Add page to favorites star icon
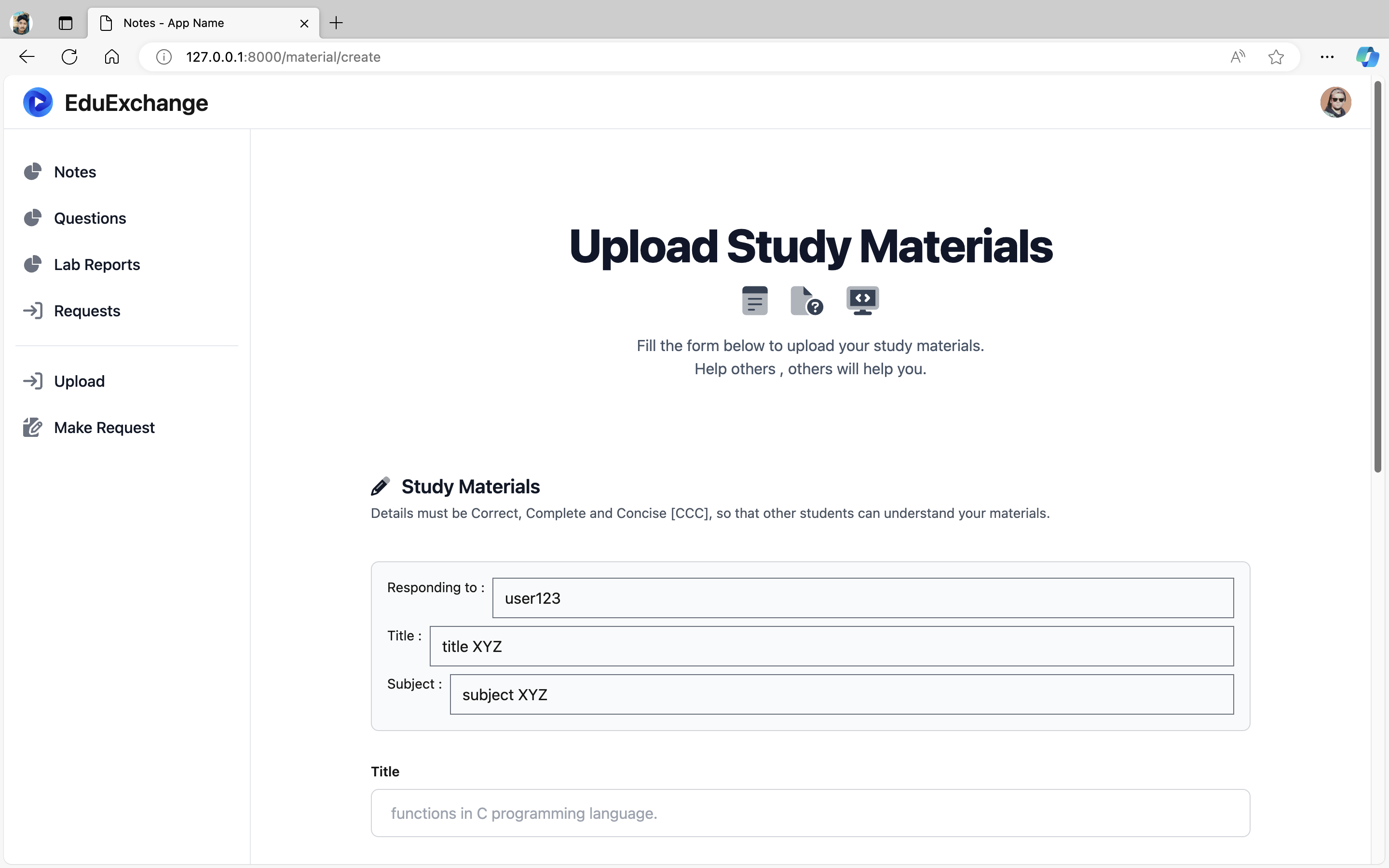 (x=1275, y=57)
